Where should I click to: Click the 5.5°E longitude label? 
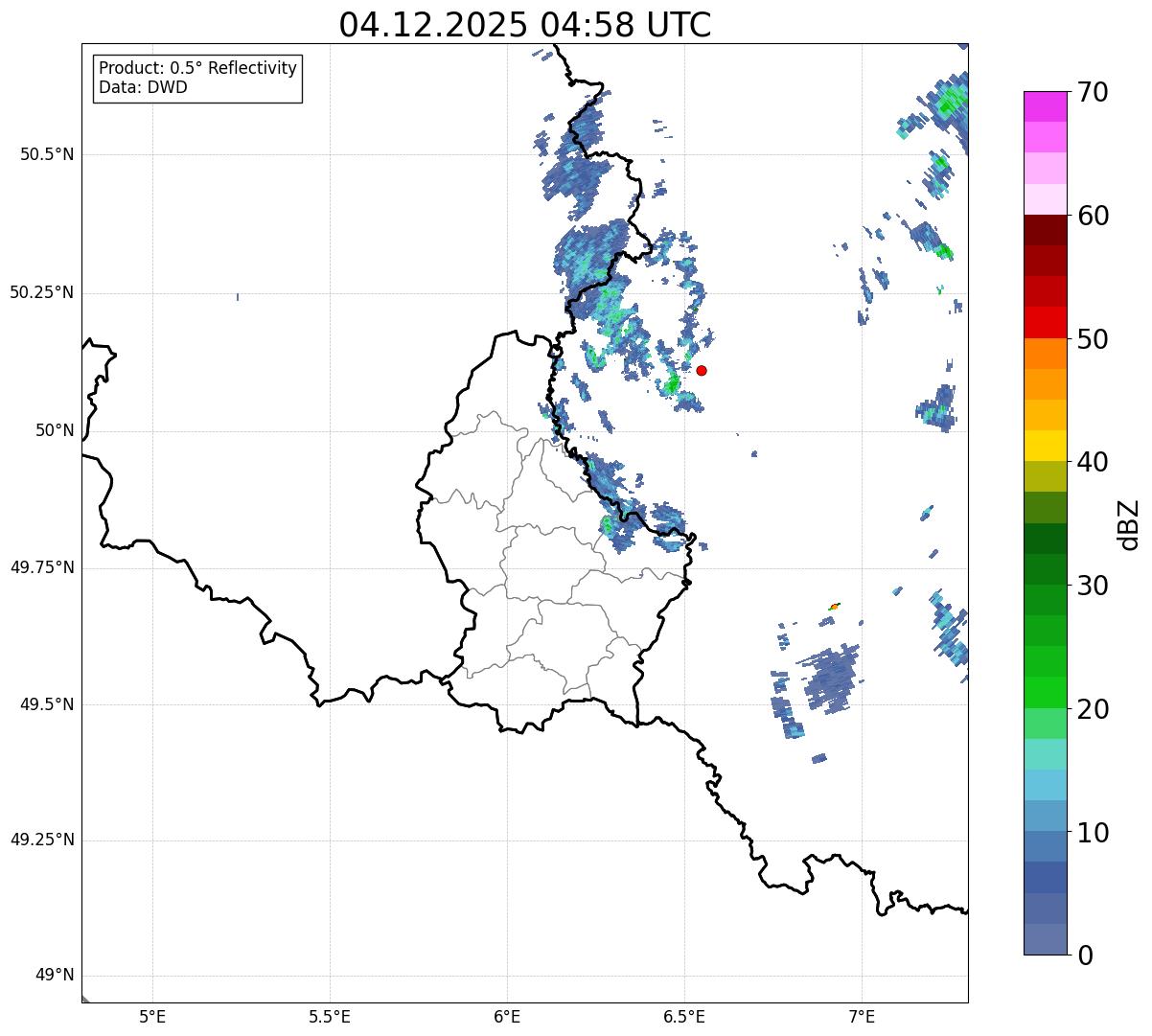coord(330,1017)
